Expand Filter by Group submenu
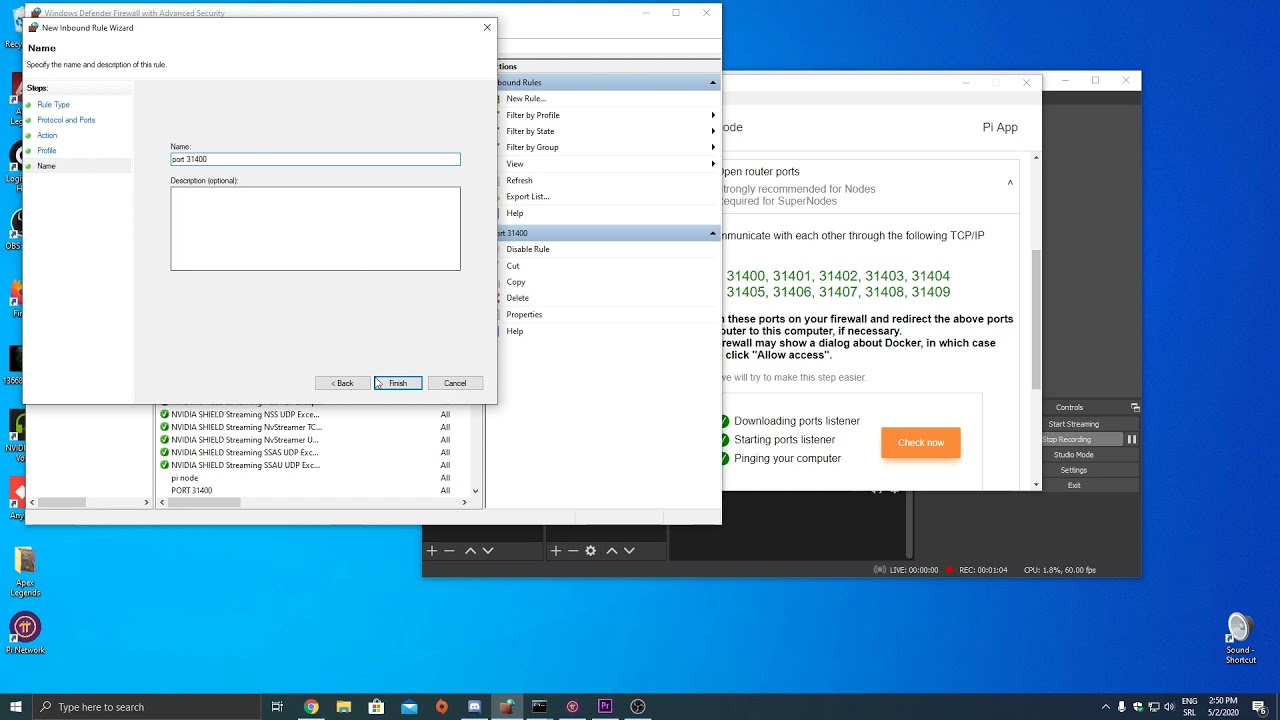 713,147
